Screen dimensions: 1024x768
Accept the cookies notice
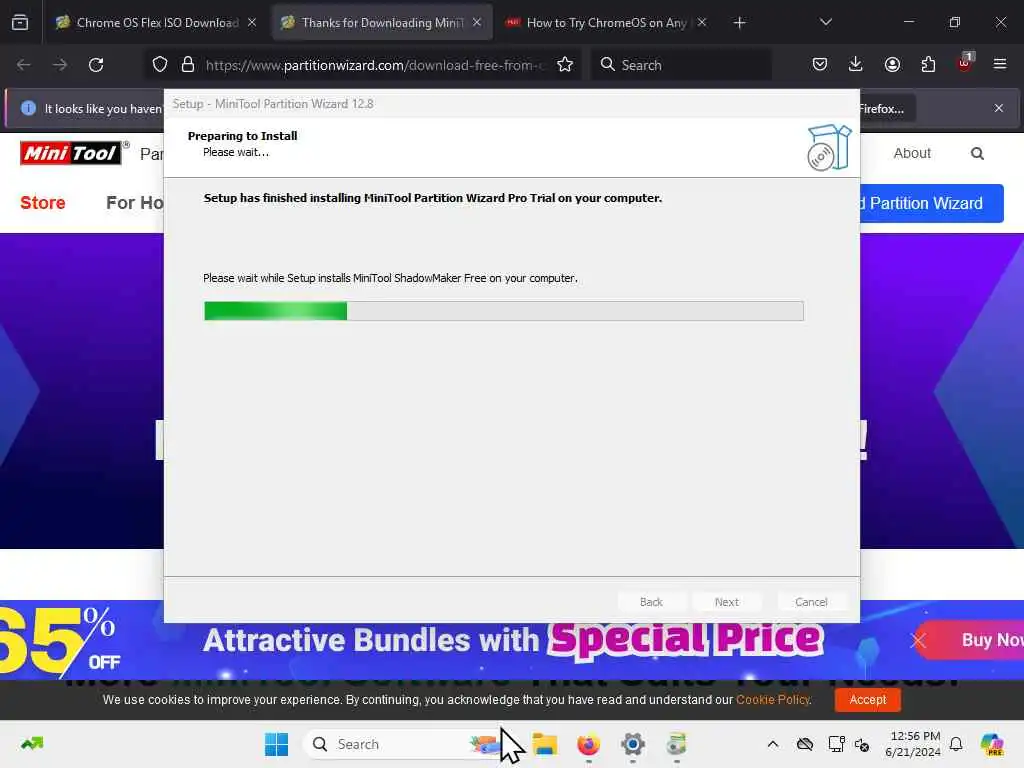[x=867, y=699]
